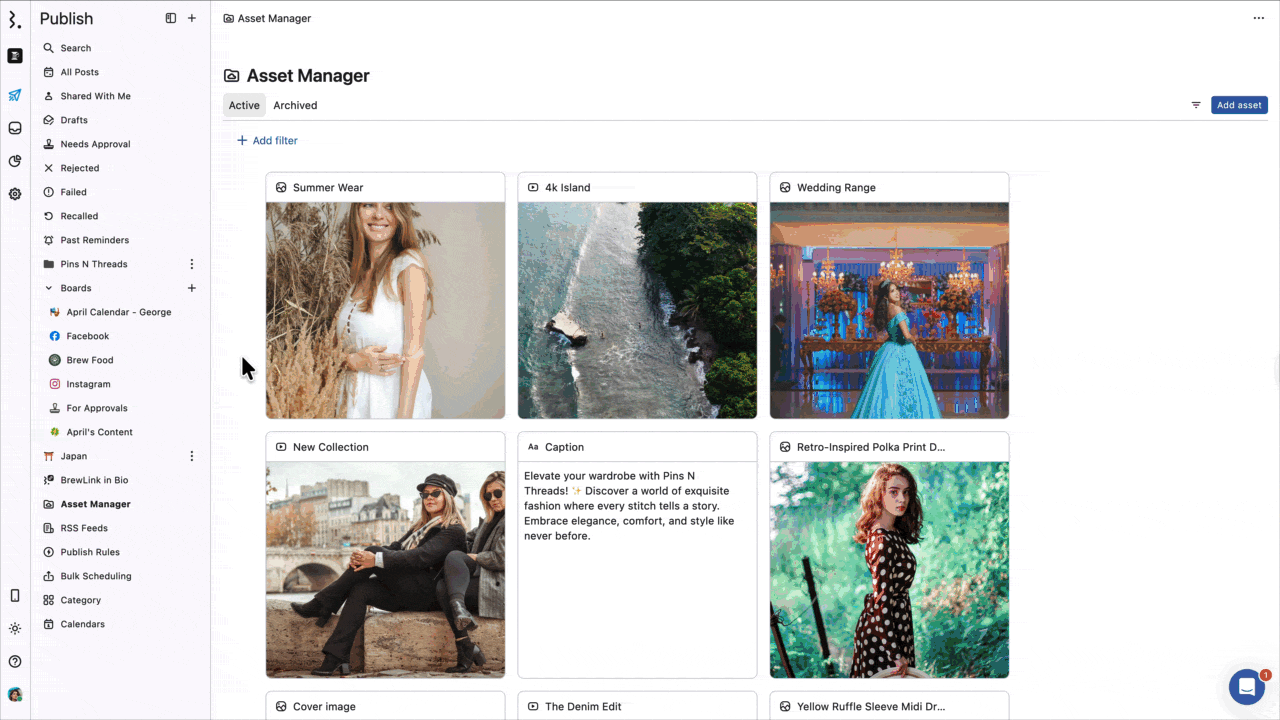Switch to the Archived tab
This screenshot has height=720, width=1280.
(x=295, y=105)
